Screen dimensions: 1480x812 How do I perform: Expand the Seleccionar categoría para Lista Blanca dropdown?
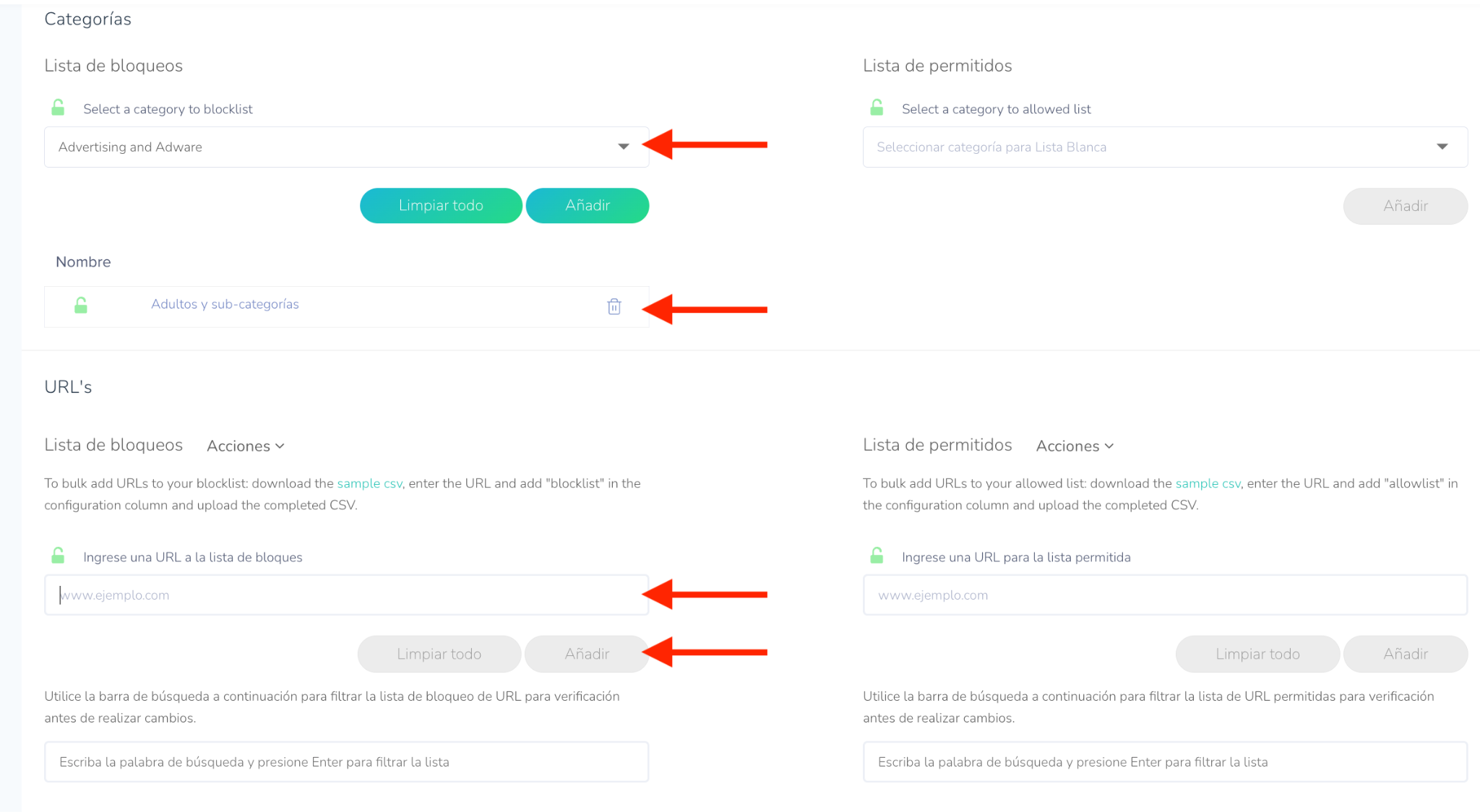click(1164, 147)
